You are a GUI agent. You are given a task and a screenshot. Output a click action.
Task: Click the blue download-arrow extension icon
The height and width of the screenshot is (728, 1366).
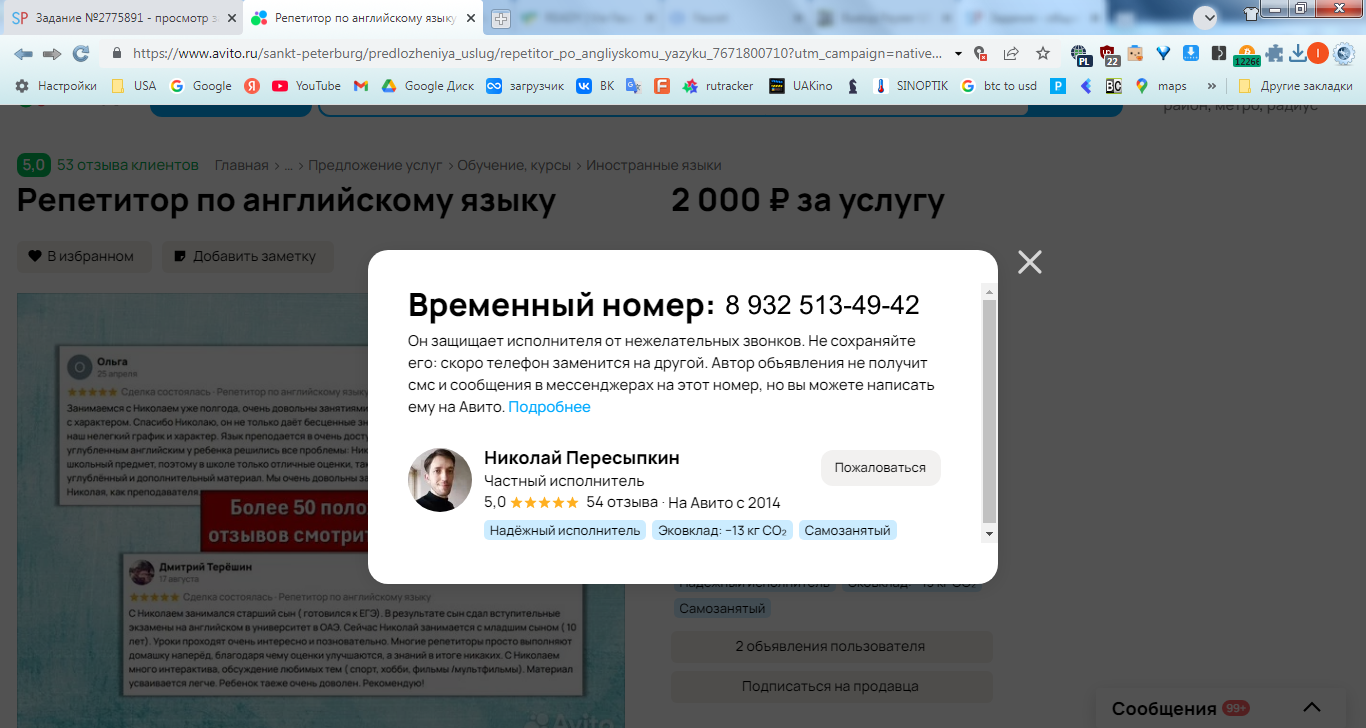click(1191, 53)
